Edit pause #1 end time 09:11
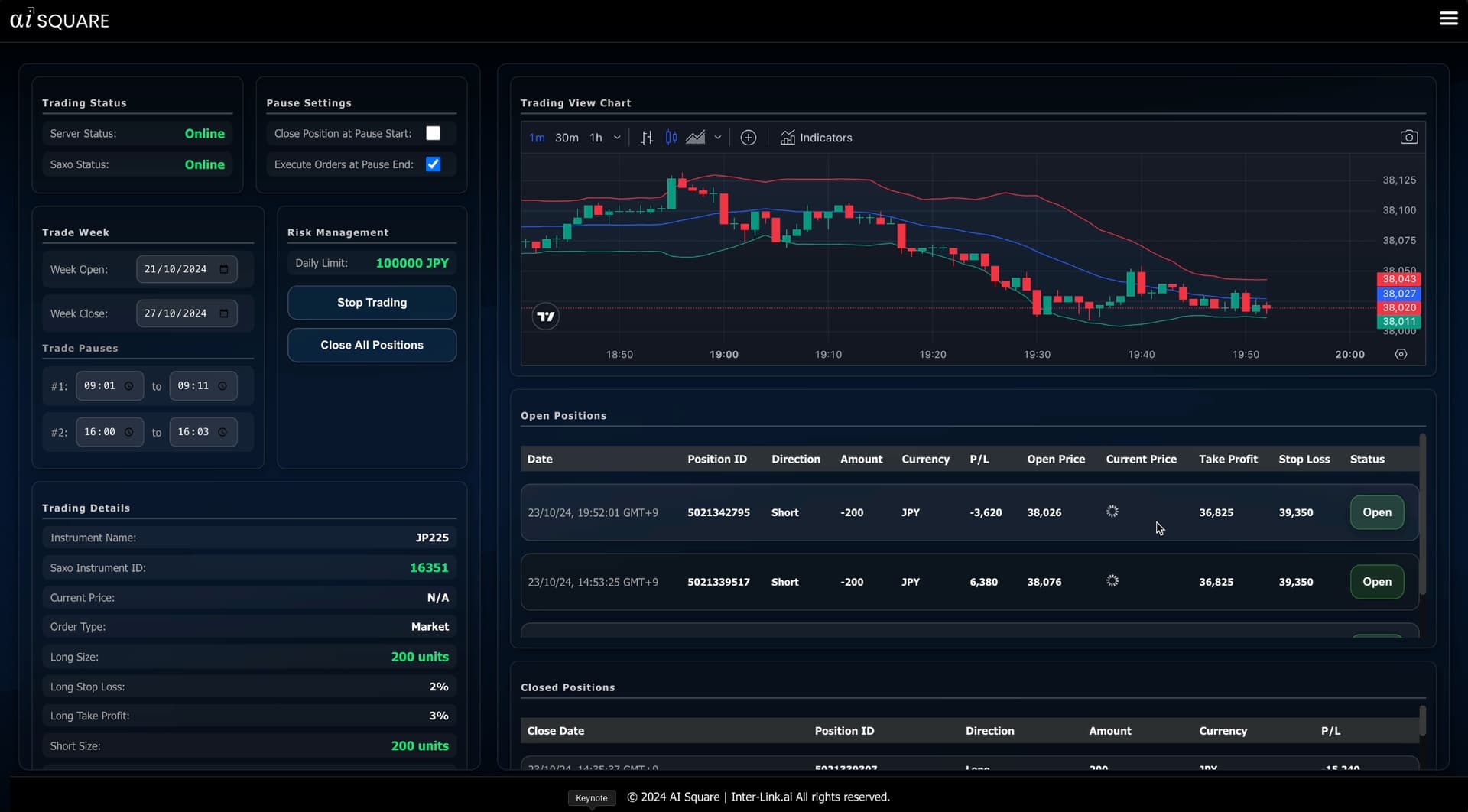Screen dimensions: 1468x812 [203, 386]
